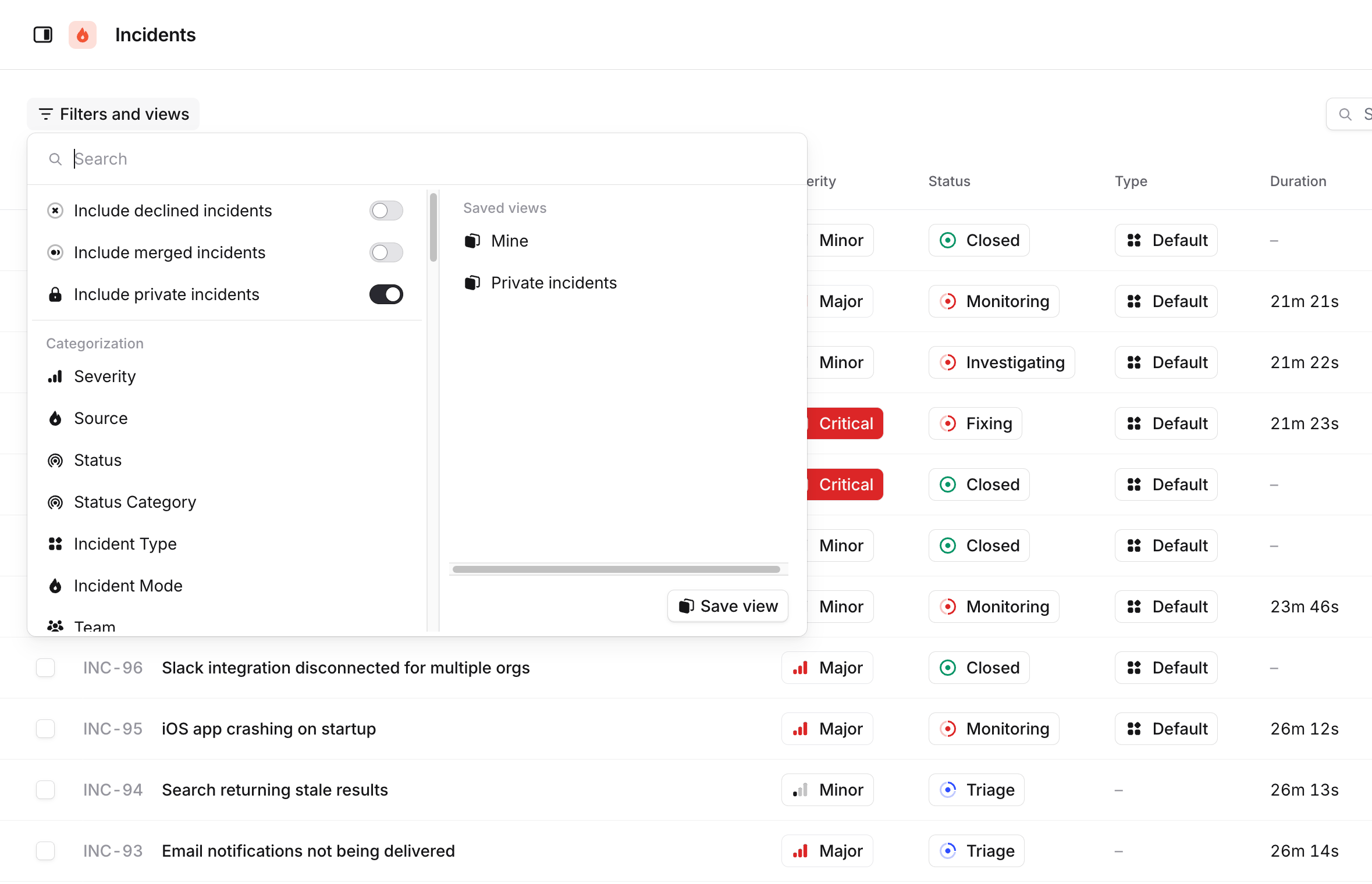
Task: Open Search returning stale results incident
Action: pos(275,790)
